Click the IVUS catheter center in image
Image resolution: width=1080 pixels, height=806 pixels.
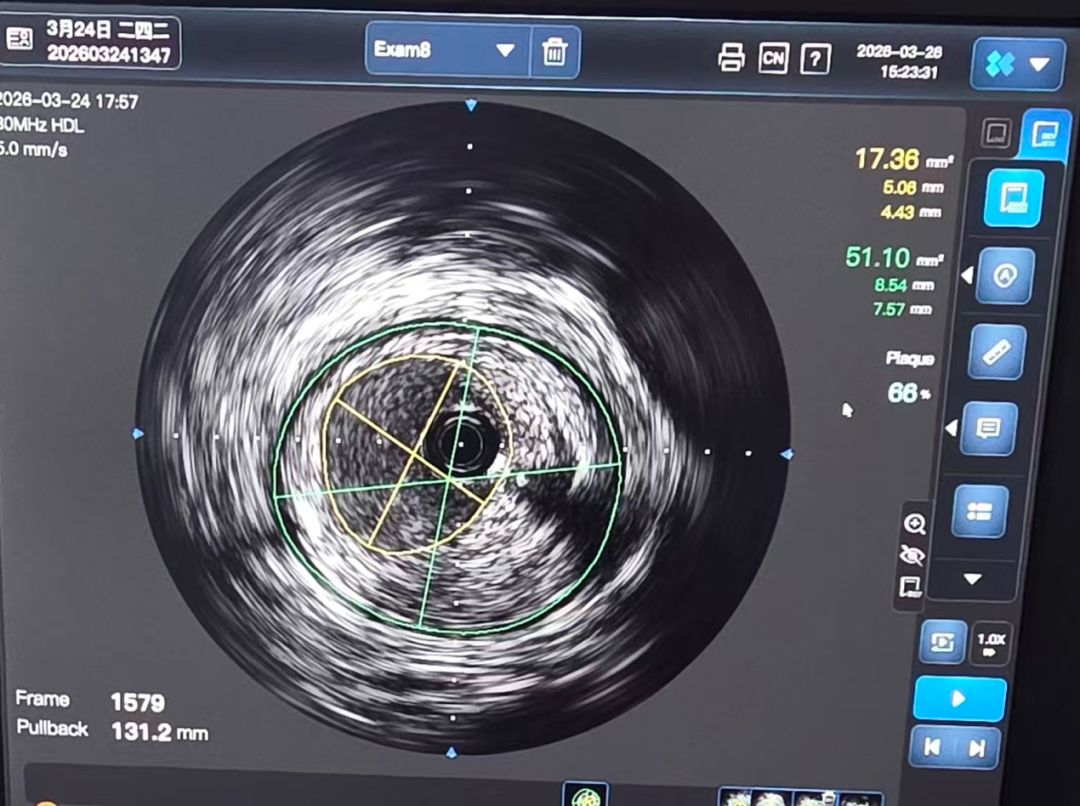[461, 444]
